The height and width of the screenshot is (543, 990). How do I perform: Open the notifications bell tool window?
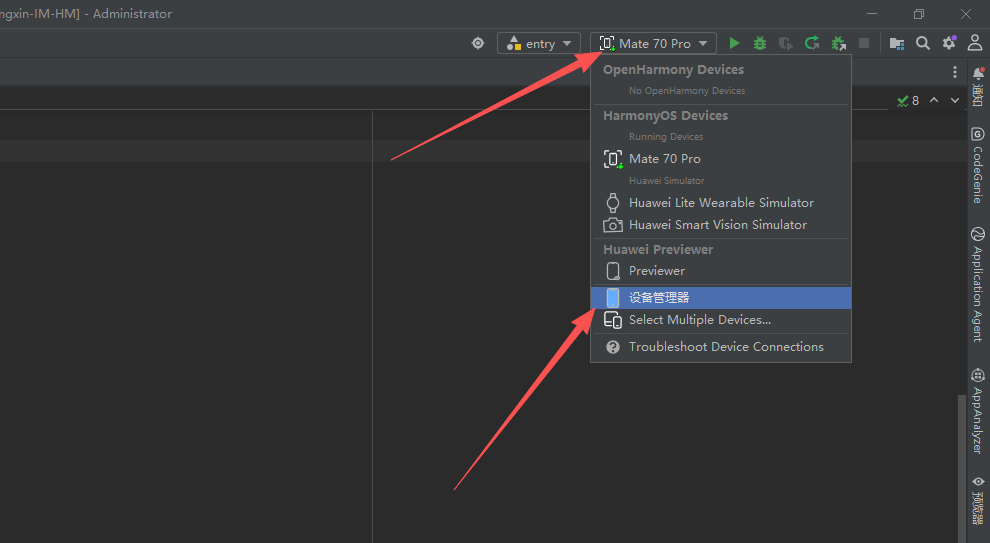pyautogui.click(x=978, y=87)
